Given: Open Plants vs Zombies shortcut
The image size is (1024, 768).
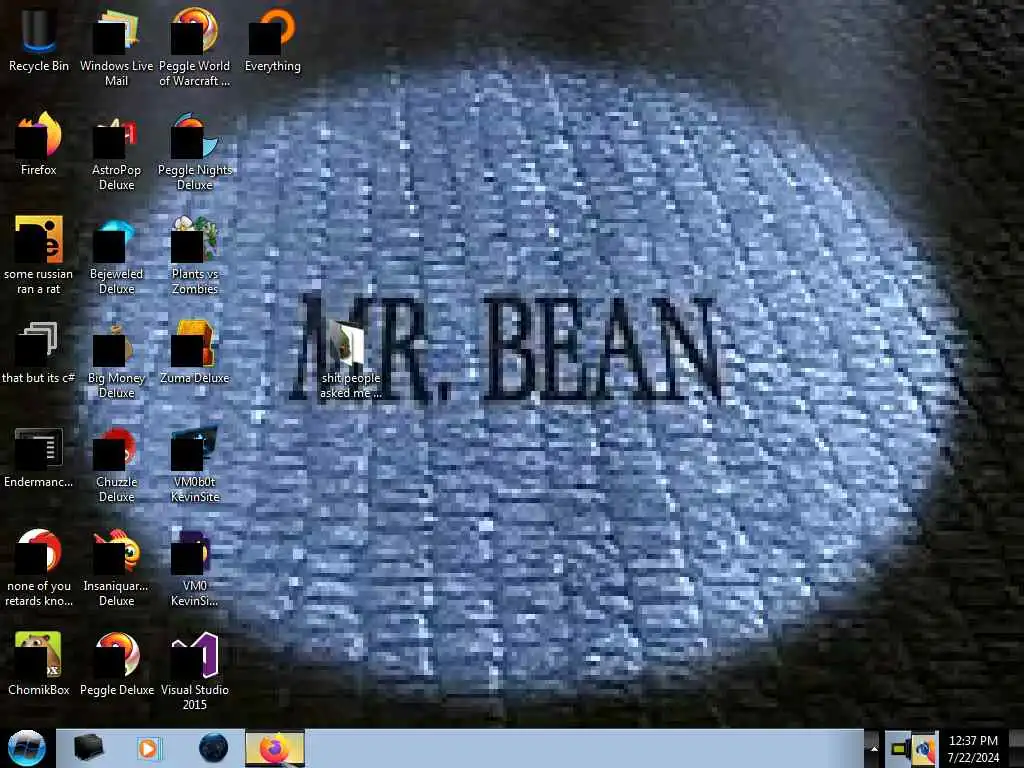Looking at the screenshot, I should [195, 255].
